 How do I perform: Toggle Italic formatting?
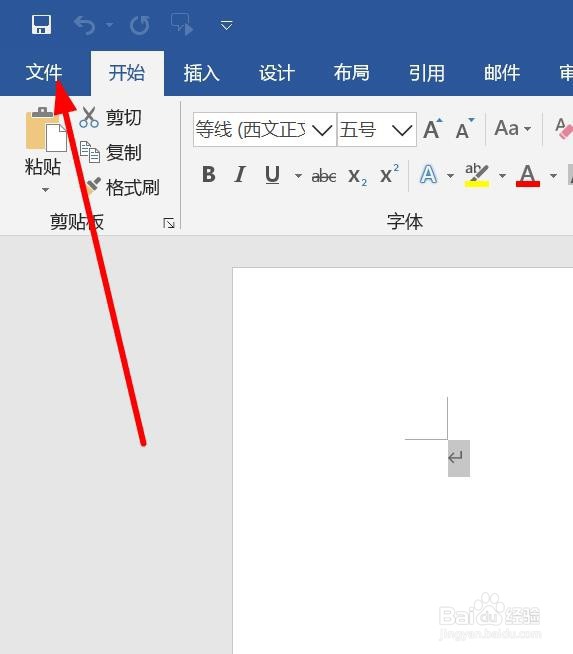(240, 174)
